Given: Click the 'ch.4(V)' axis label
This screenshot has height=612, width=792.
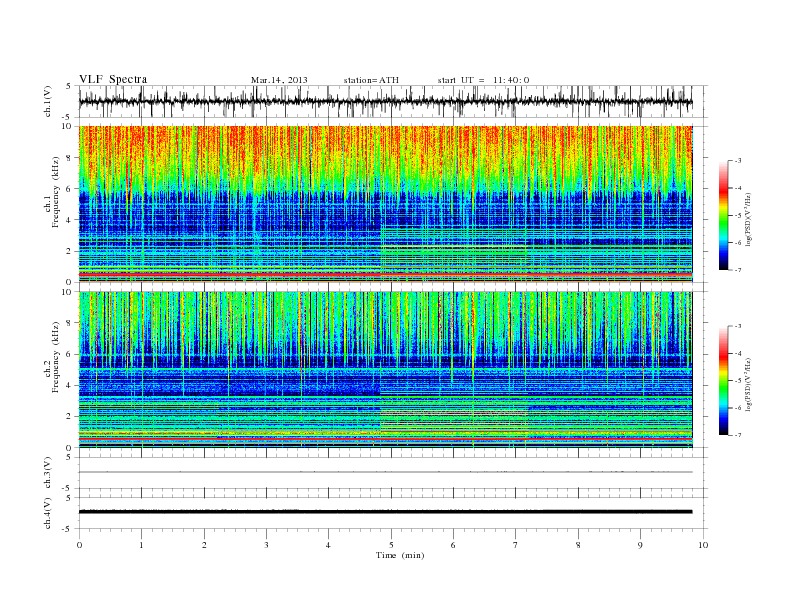Looking at the screenshot, I should click(48, 513).
